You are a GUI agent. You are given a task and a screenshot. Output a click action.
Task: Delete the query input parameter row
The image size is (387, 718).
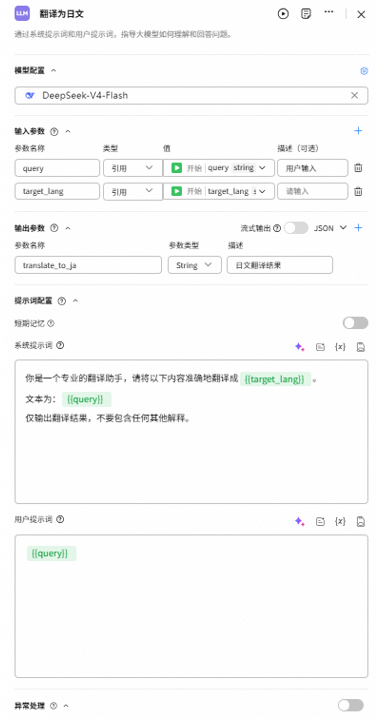pos(358,168)
